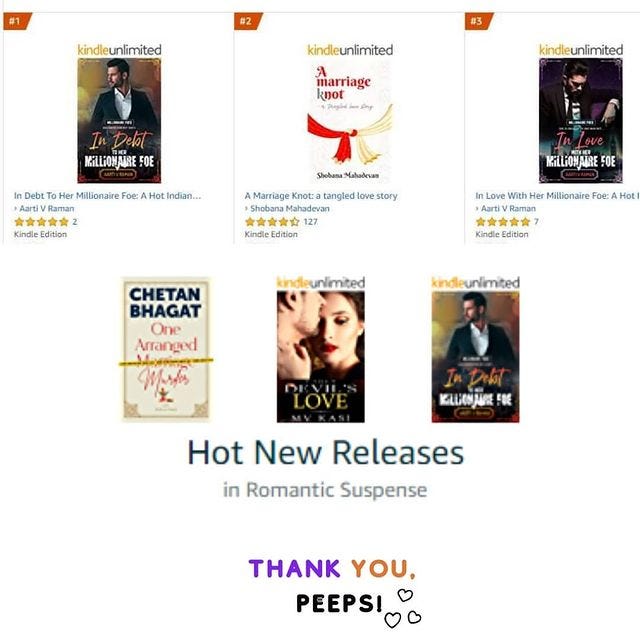640x640 pixels.
Task: Visit Aarti V Raman author page under #1
Action: 47,208
